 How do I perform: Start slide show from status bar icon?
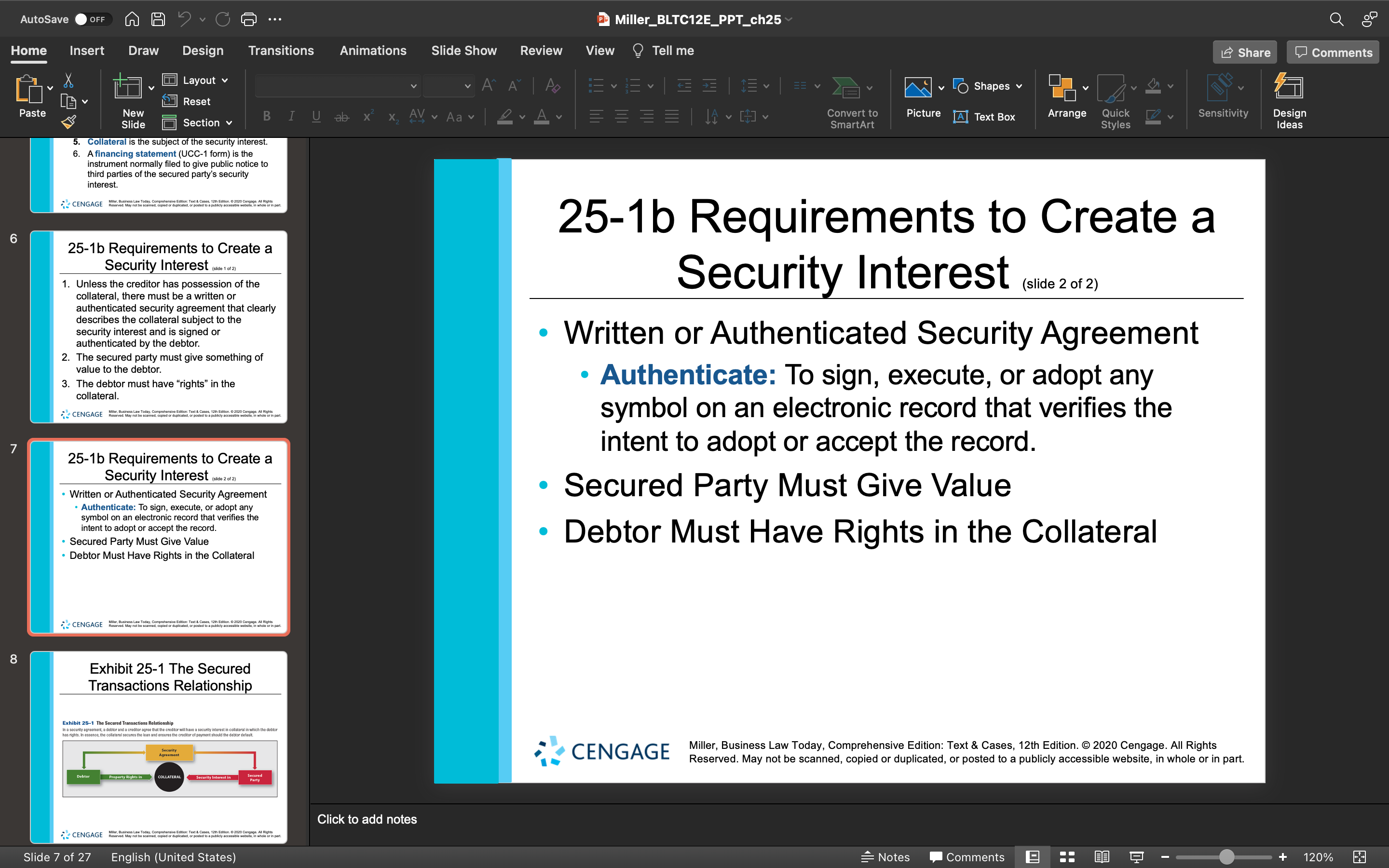pyautogui.click(x=1136, y=856)
